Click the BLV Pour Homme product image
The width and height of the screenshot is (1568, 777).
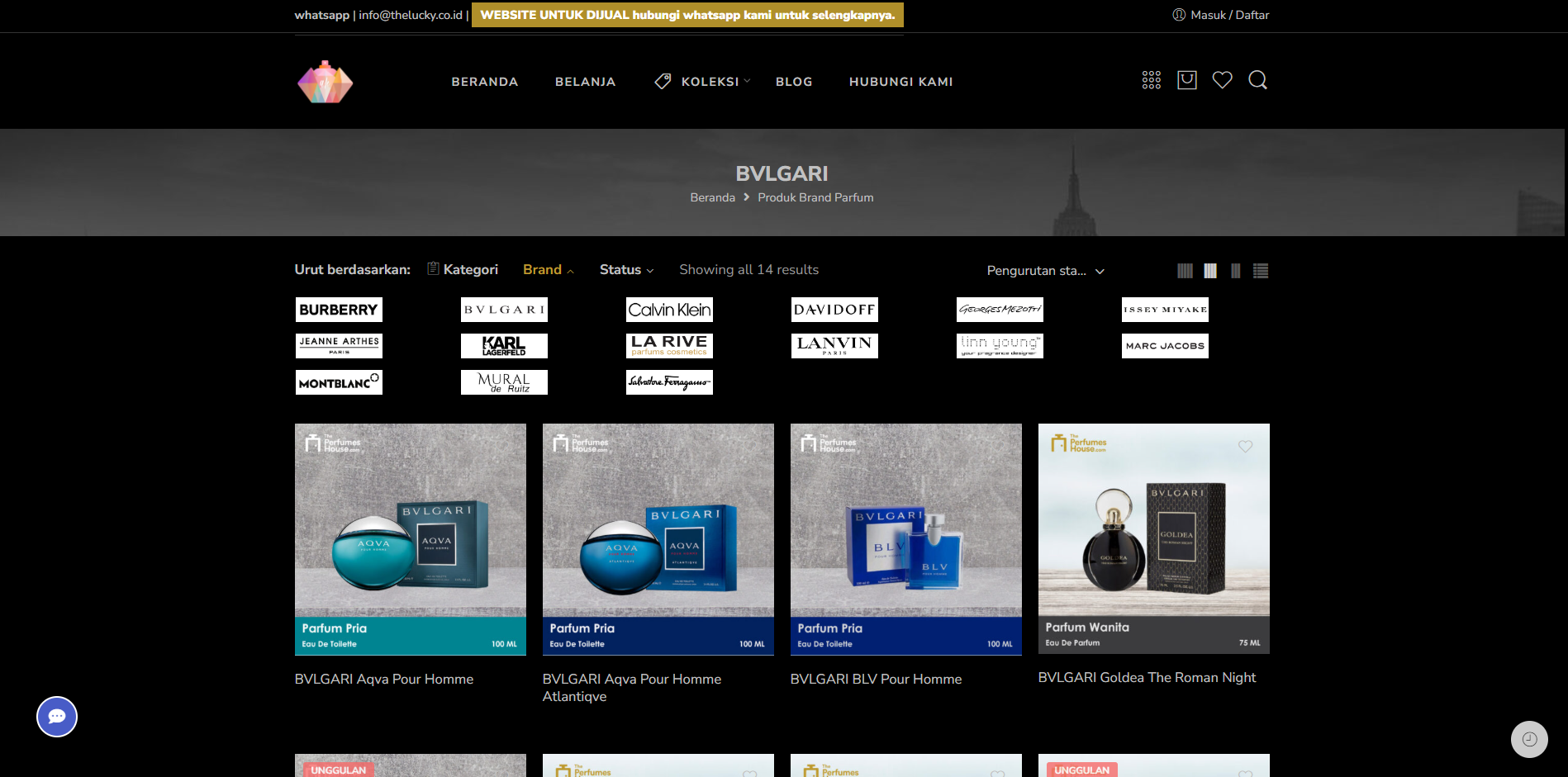[906, 539]
